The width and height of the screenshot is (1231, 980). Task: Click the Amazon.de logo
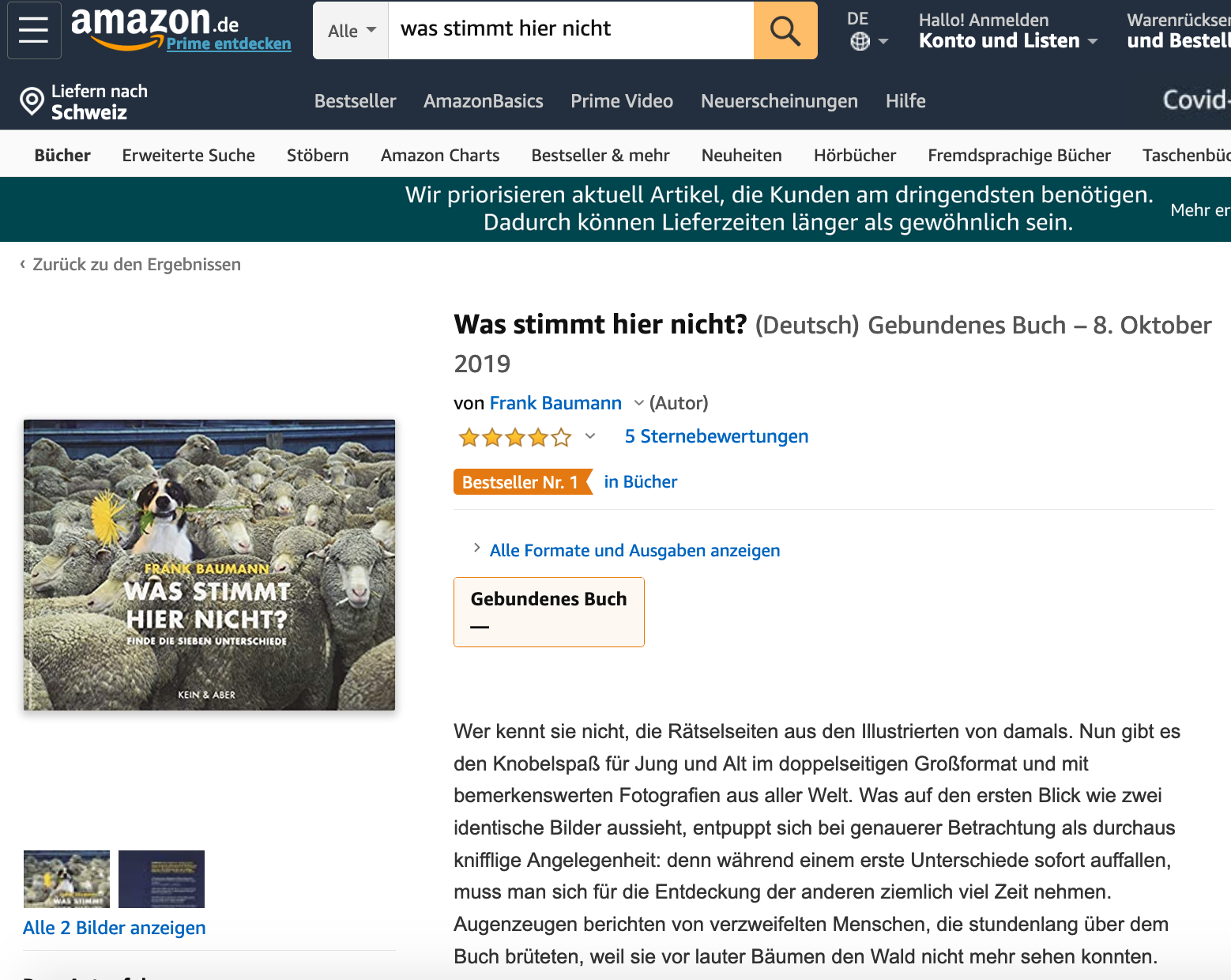click(155, 23)
